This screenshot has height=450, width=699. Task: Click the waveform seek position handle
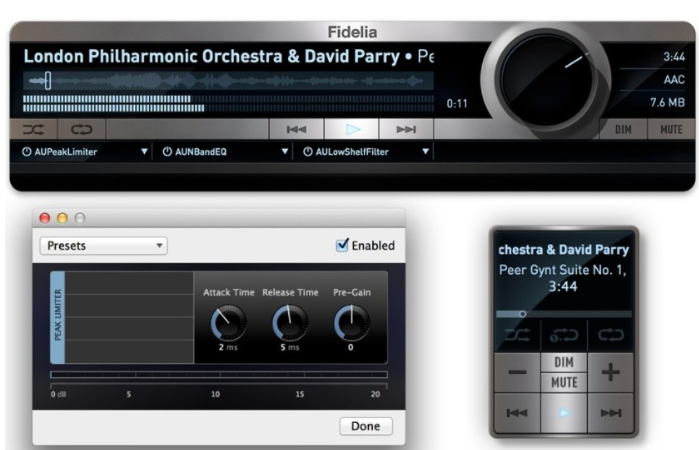pos(48,81)
